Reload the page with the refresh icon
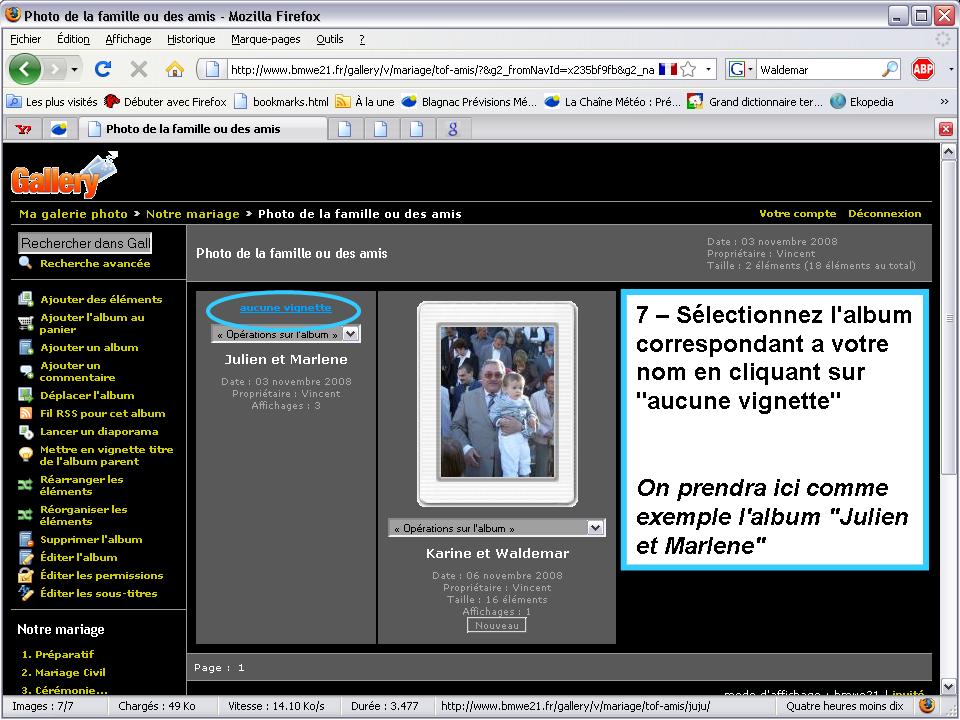The width and height of the screenshot is (960, 720). [103, 69]
